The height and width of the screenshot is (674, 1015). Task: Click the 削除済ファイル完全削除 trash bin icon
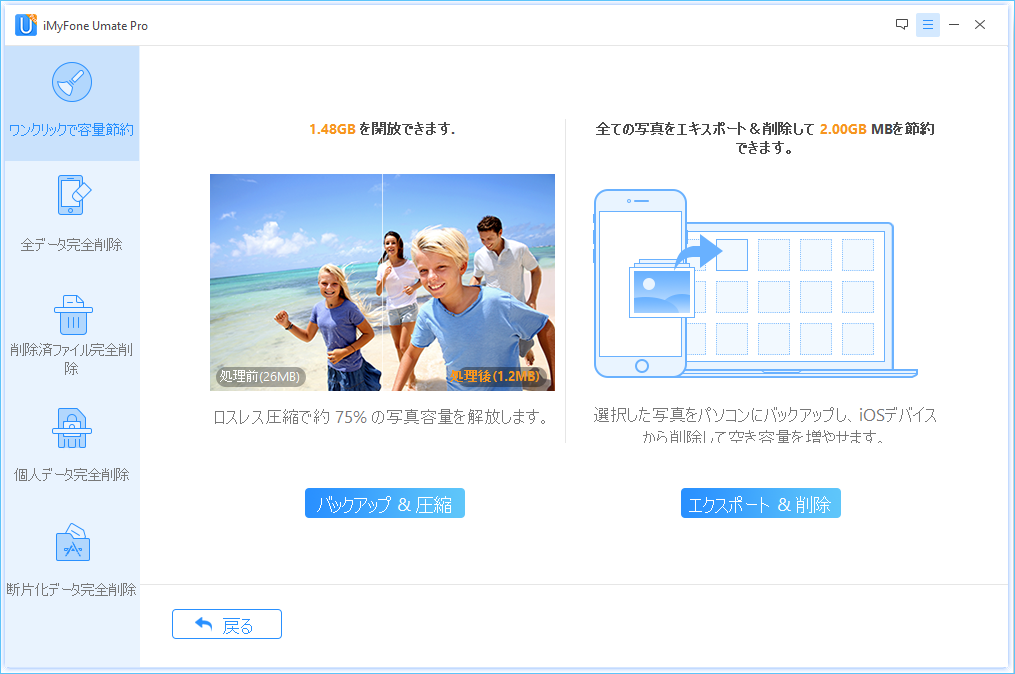[x=70, y=315]
